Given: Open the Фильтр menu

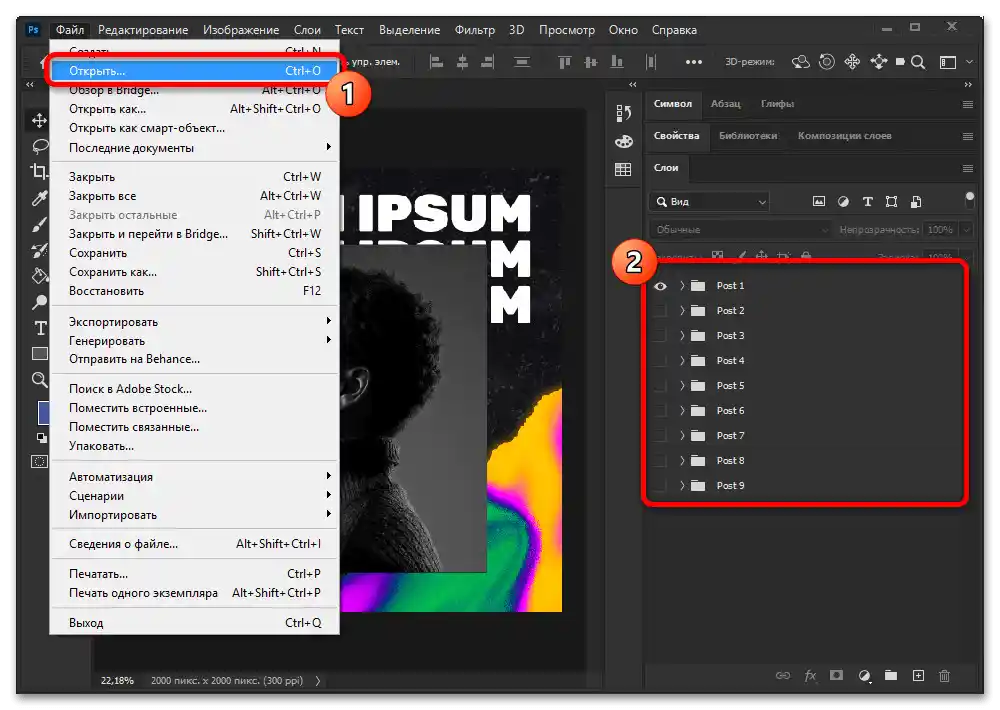Looking at the screenshot, I should point(474,30).
